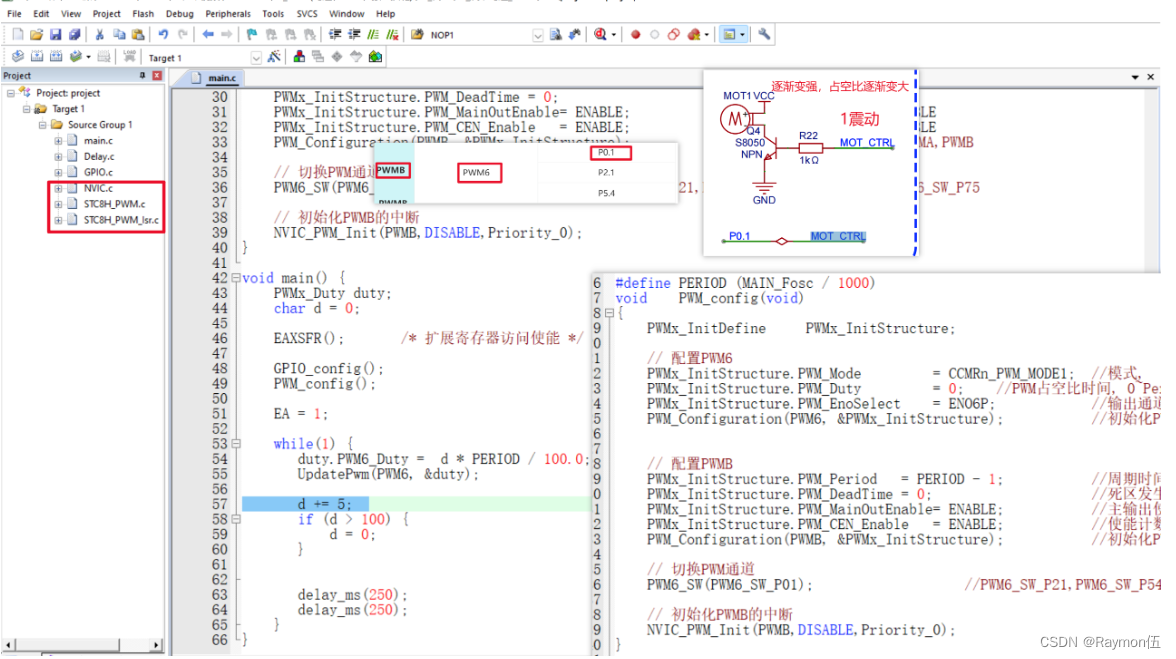Open the NOP1 search history dropdown
The image size is (1176, 659).
(538, 34)
